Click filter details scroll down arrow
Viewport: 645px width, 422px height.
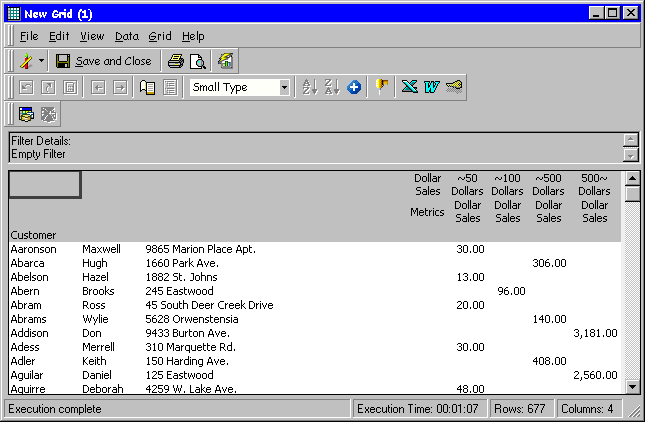631,155
